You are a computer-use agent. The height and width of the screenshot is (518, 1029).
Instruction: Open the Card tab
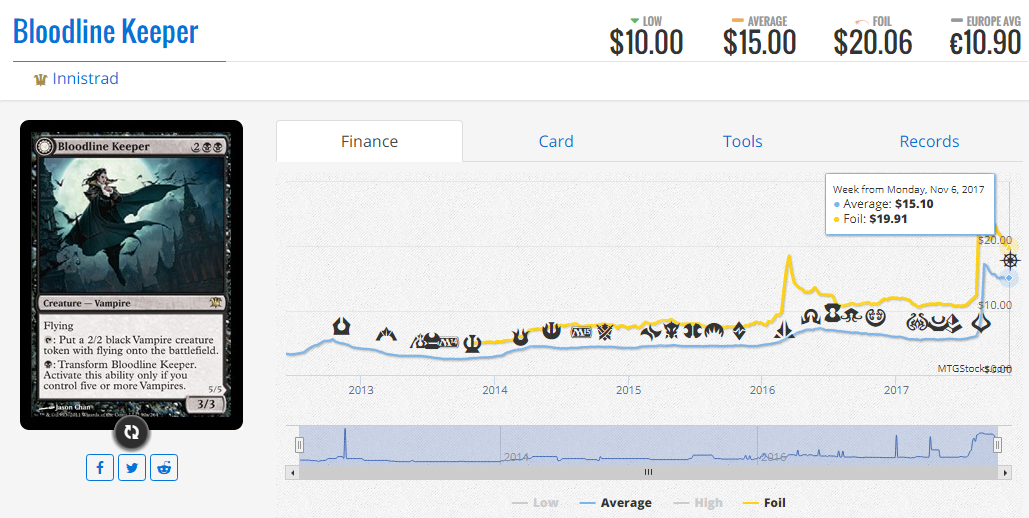[556, 141]
